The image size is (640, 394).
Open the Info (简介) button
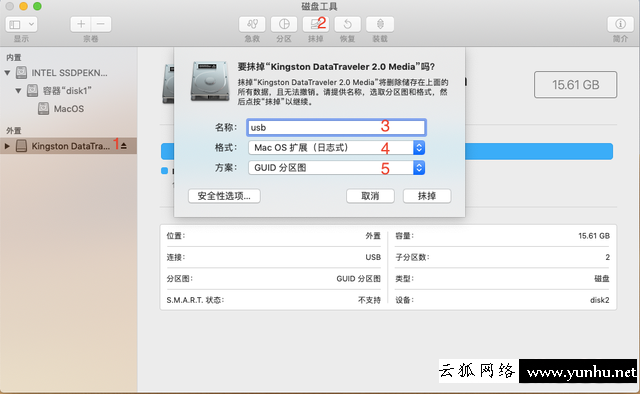click(x=620, y=24)
